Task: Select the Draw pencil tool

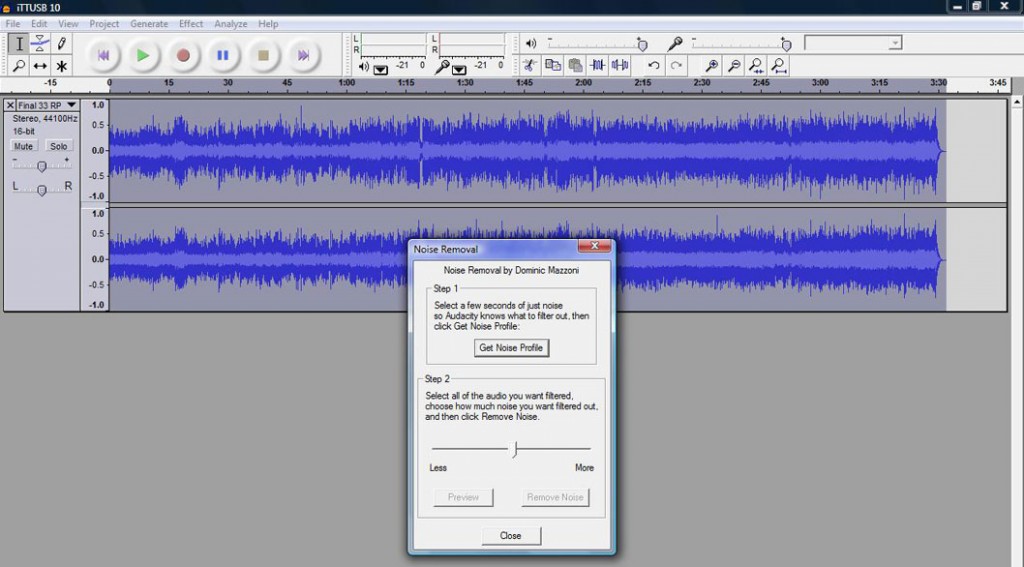Action: pos(61,44)
